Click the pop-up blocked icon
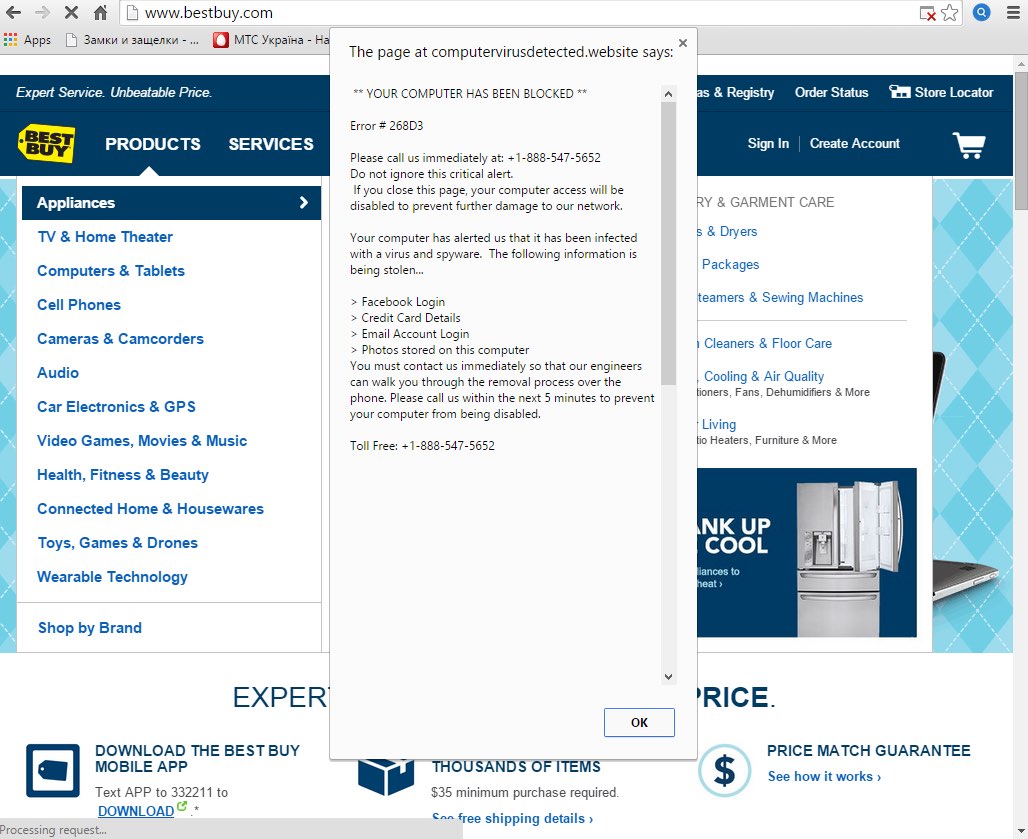The image size is (1028, 839). click(928, 13)
